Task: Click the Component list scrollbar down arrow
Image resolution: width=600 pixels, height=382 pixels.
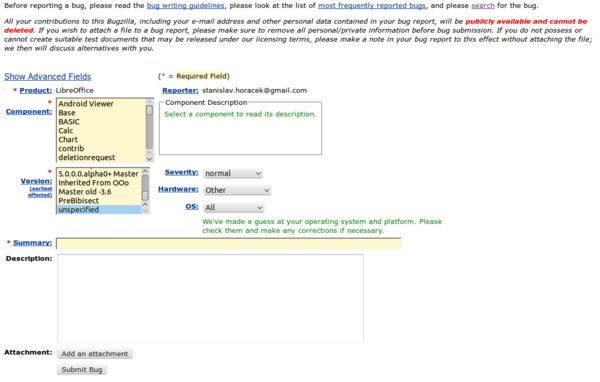Action: click(149, 158)
